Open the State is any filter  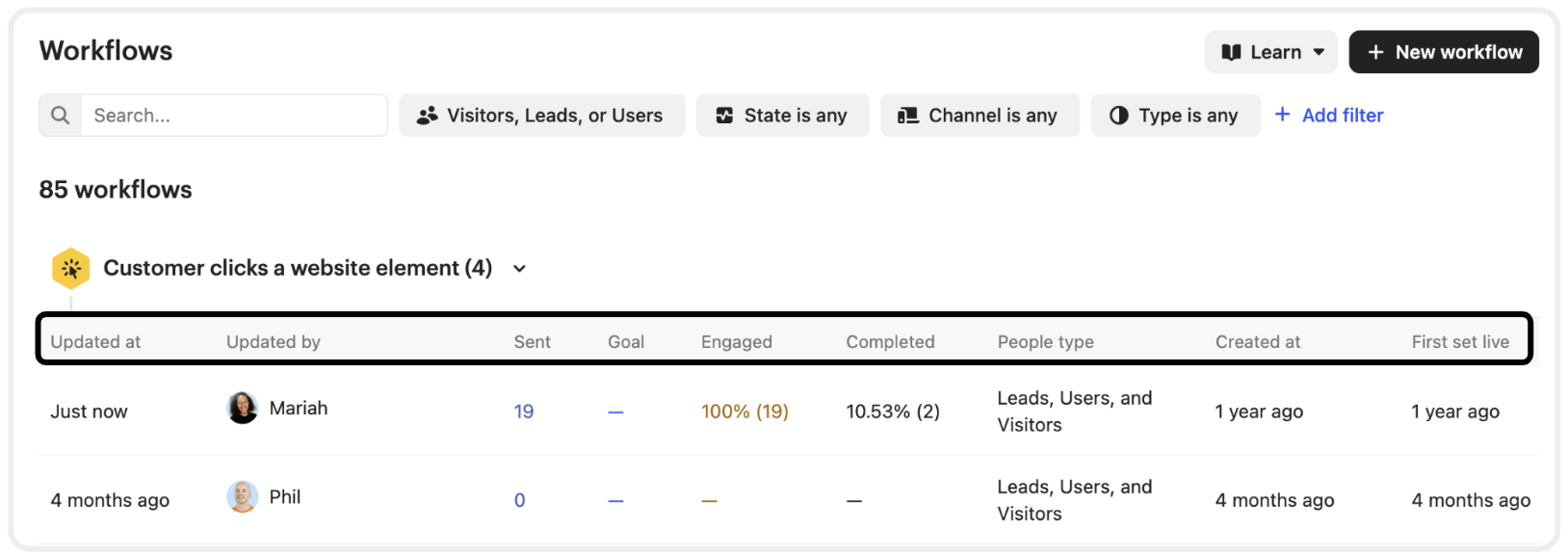tap(783, 116)
